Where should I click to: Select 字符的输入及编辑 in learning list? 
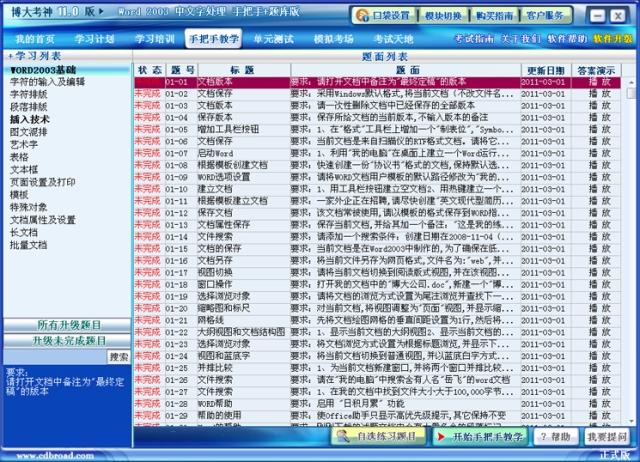(x=46, y=82)
